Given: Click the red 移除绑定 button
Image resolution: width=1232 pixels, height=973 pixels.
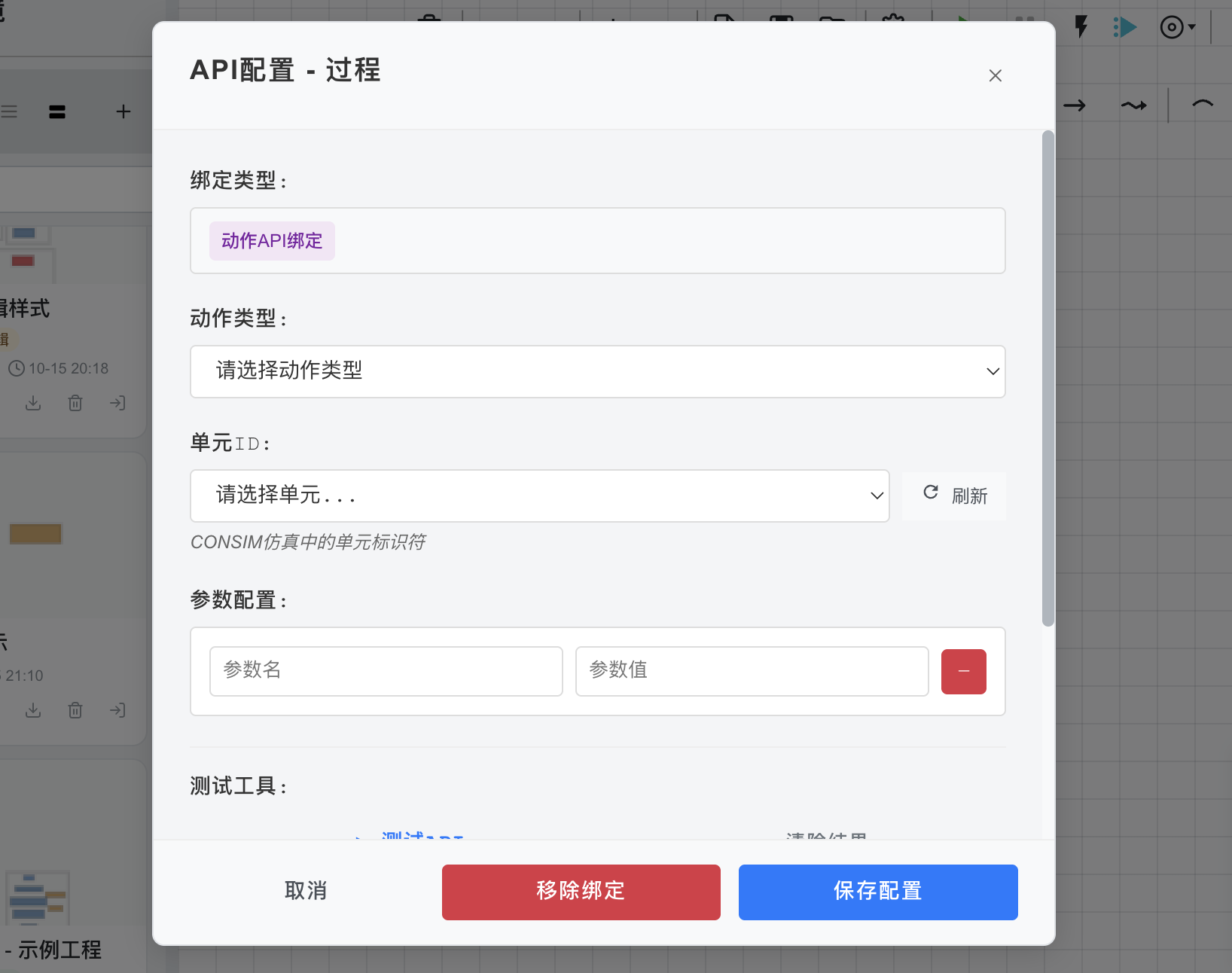Looking at the screenshot, I should point(581,892).
